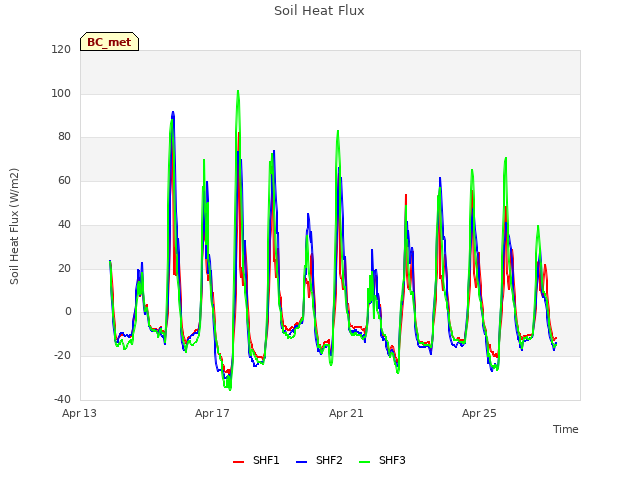The width and height of the screenshot is (640, 480).
Task: Click the blue SHF2 legend swatch
Action: point(301,462)
